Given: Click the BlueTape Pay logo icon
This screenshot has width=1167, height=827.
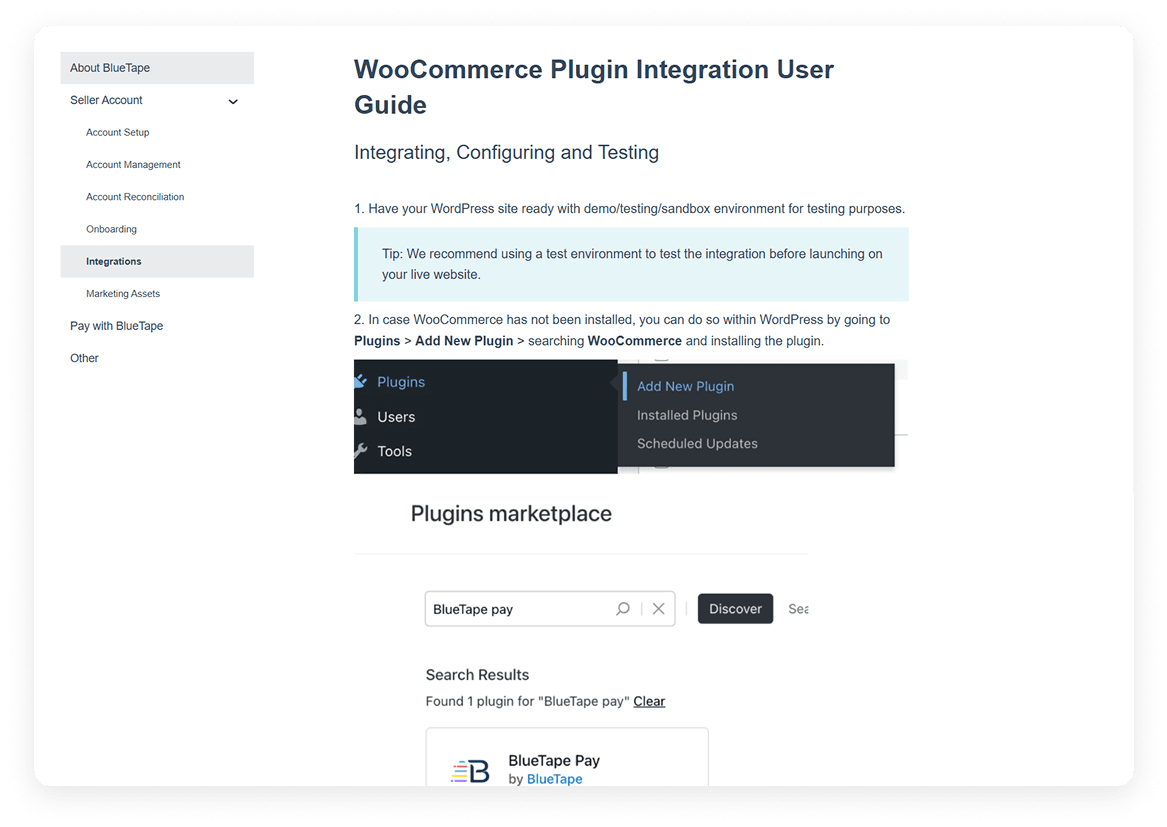Looking at the screenshot, I should [470, 771].
